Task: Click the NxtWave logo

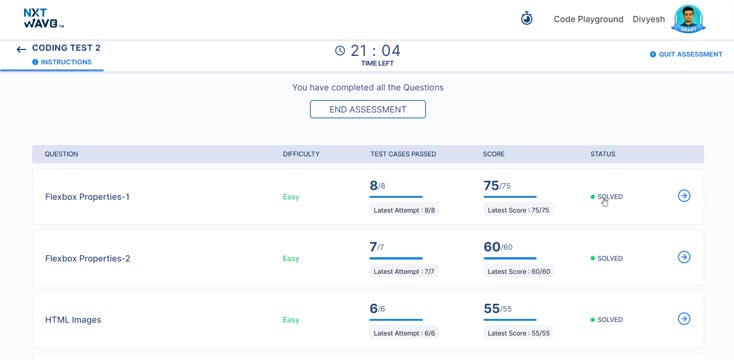Action: (x=43, y=18)
